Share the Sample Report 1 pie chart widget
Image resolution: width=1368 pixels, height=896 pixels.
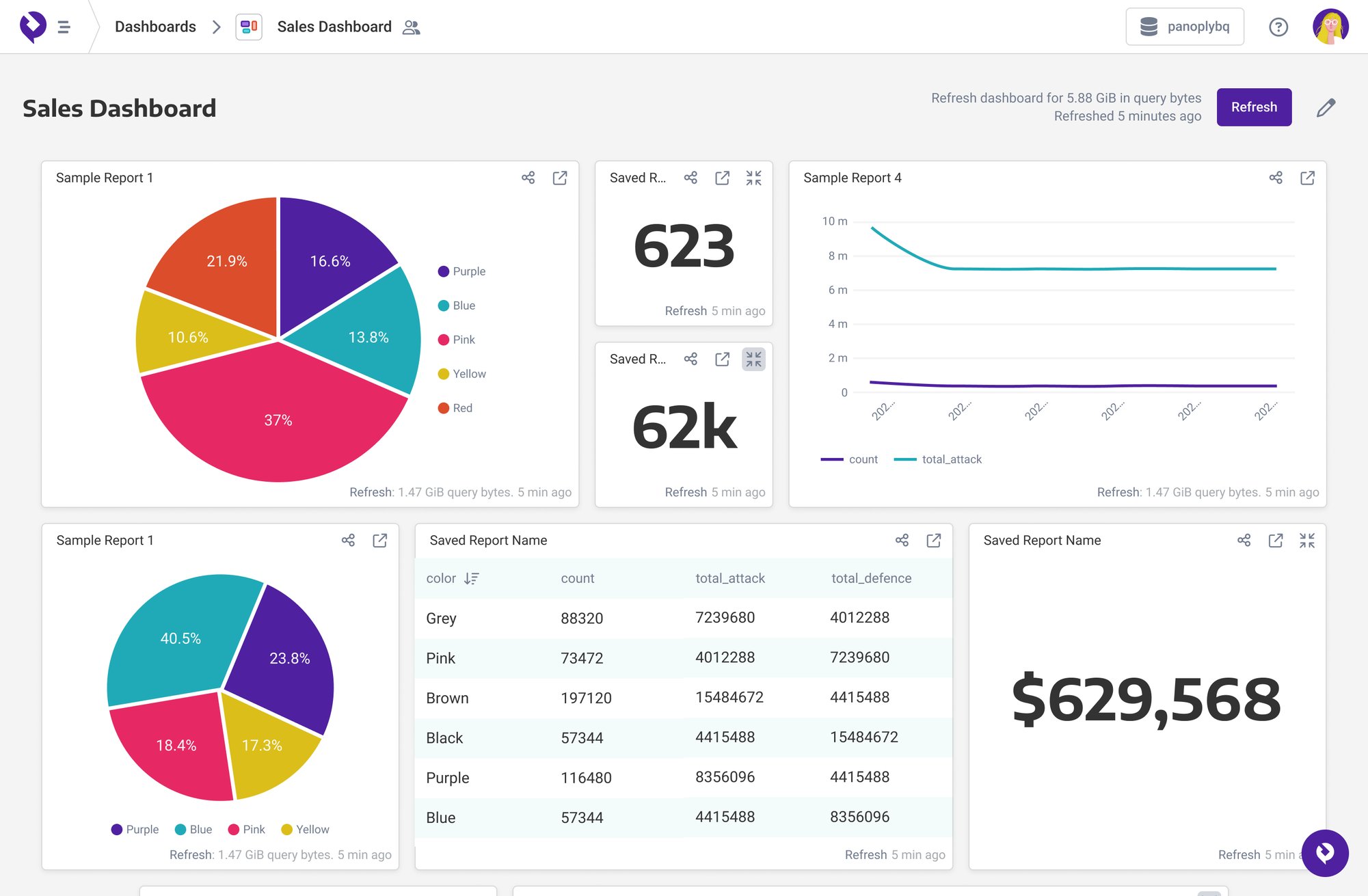click(528, 178)
